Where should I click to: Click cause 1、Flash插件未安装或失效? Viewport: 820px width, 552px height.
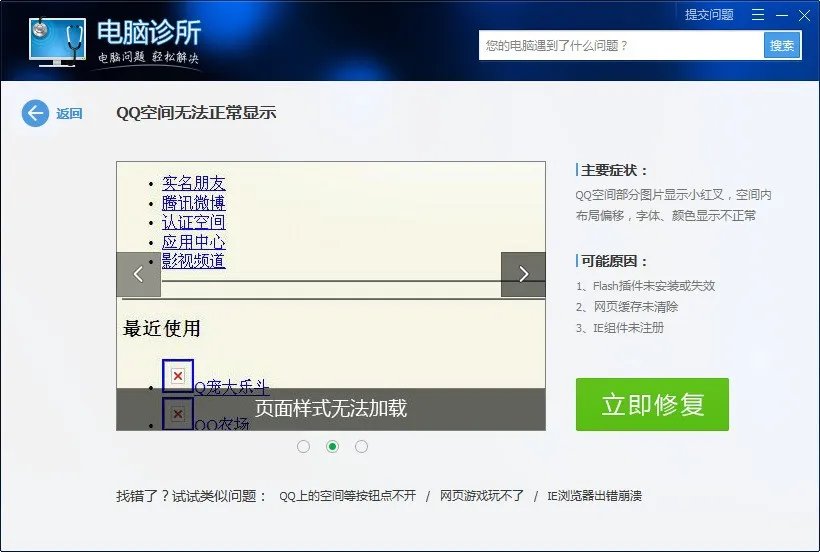645,286
